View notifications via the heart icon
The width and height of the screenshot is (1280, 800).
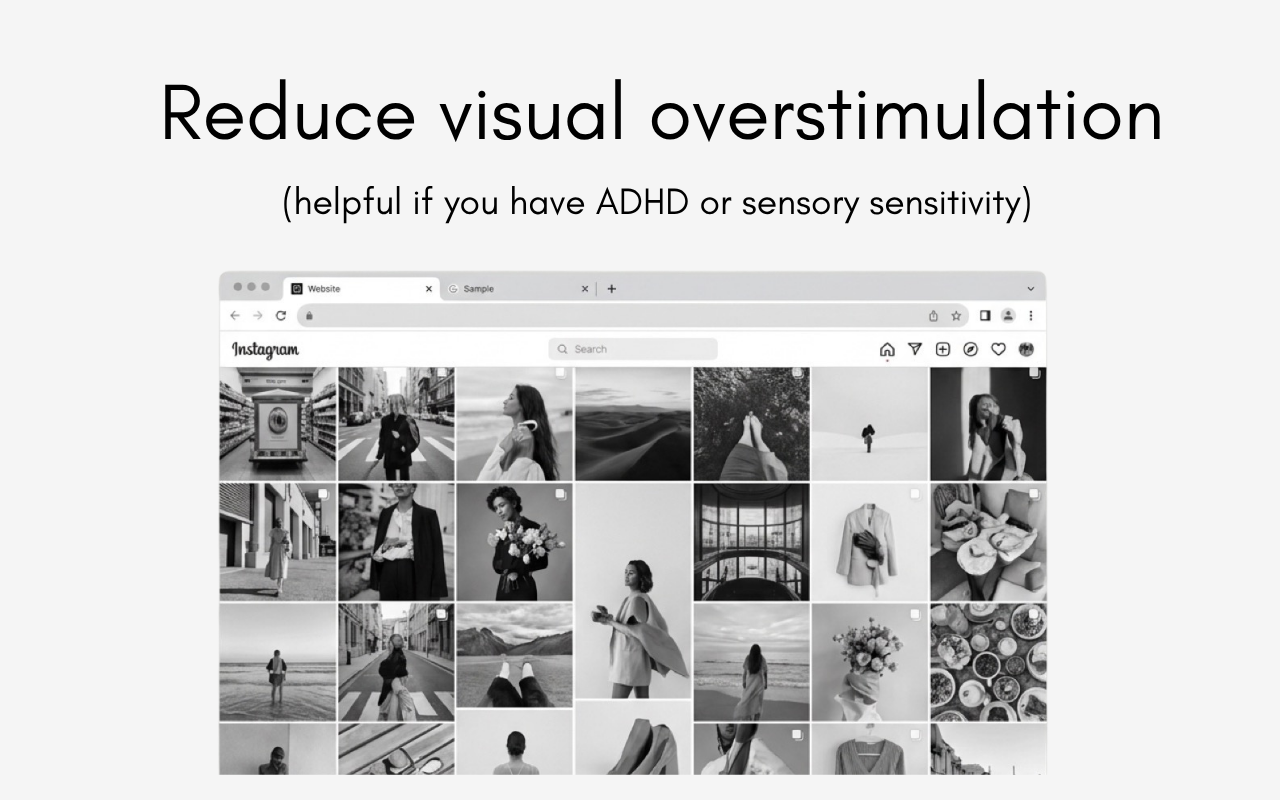point(998,349)
